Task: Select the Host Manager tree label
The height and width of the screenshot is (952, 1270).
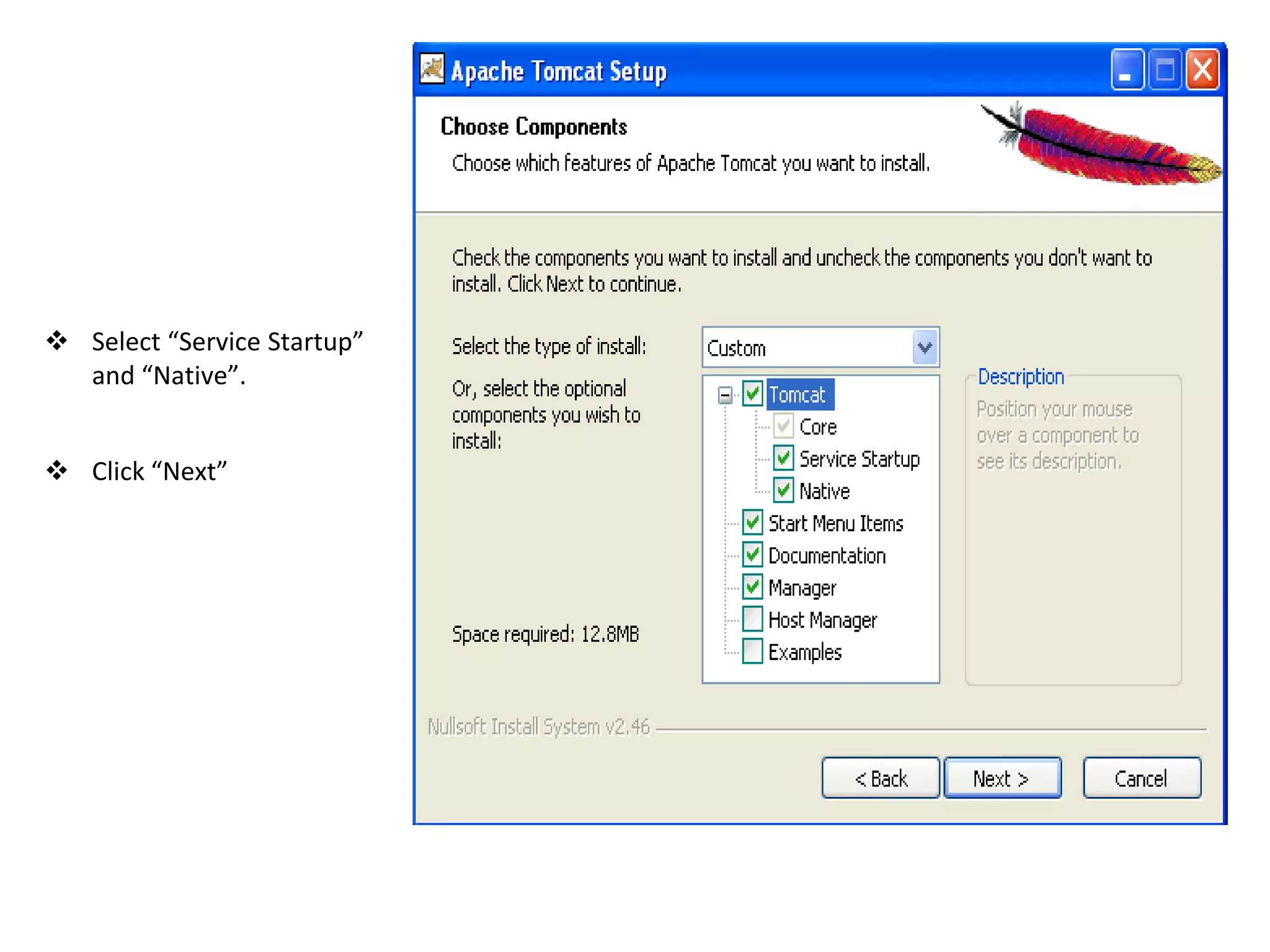Action: pos(822,620)
